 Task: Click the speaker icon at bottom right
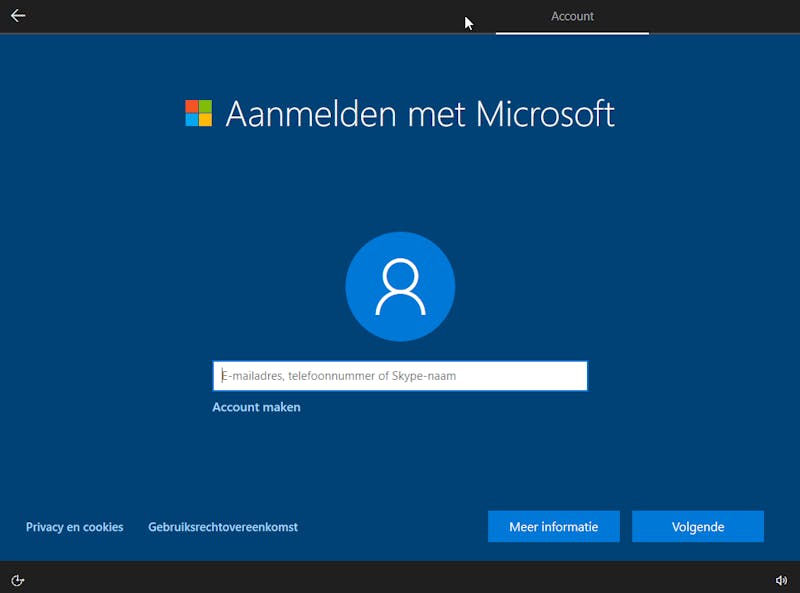782,578
